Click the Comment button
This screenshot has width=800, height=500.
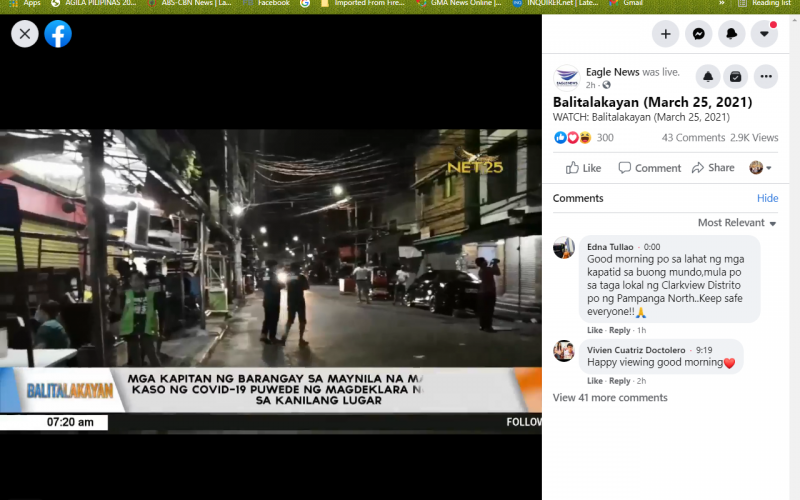[649, 168]
